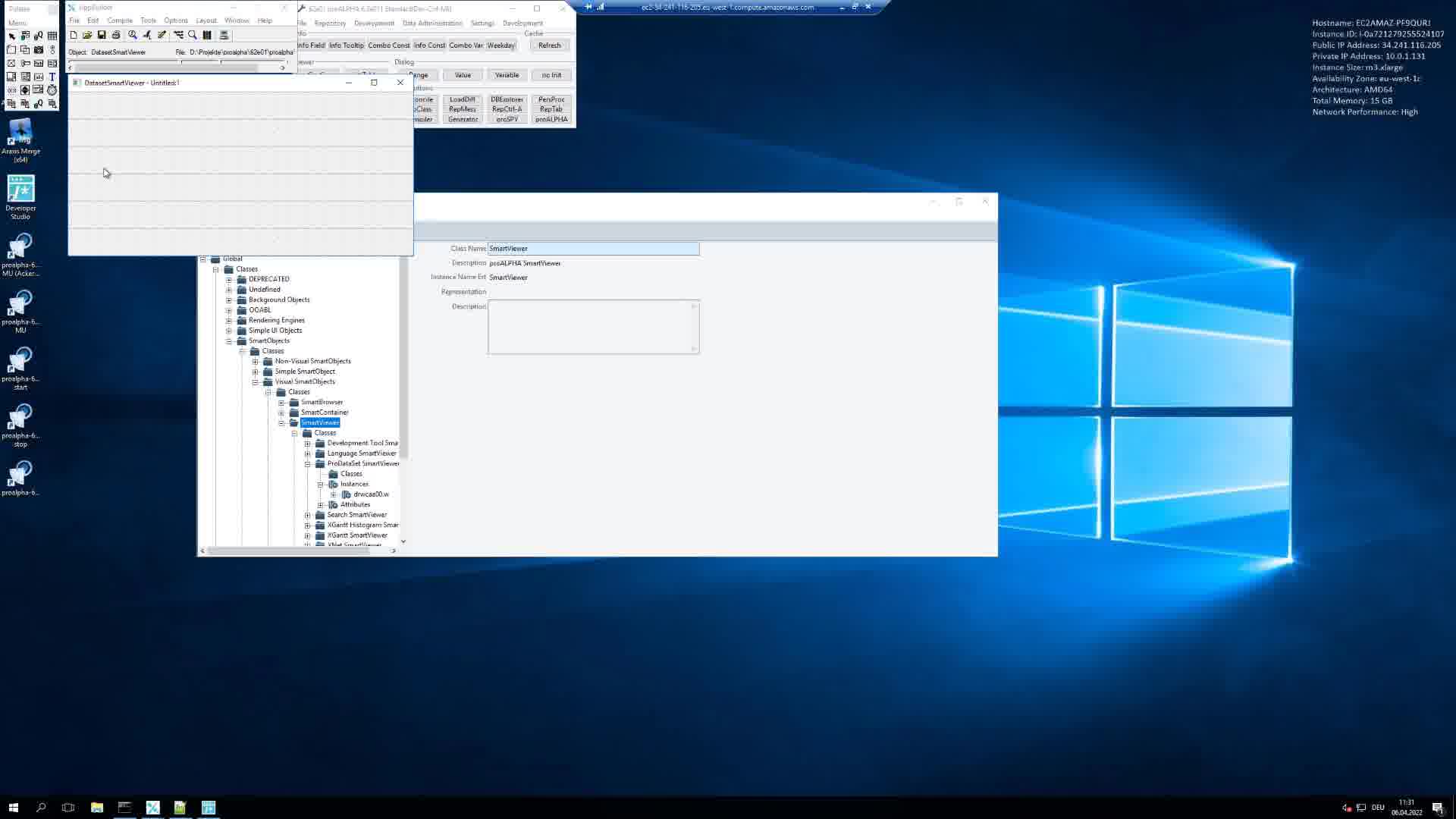Click Class Name field containing SmartViewer
The image size is (1456, 819).
tap(593, 249)
